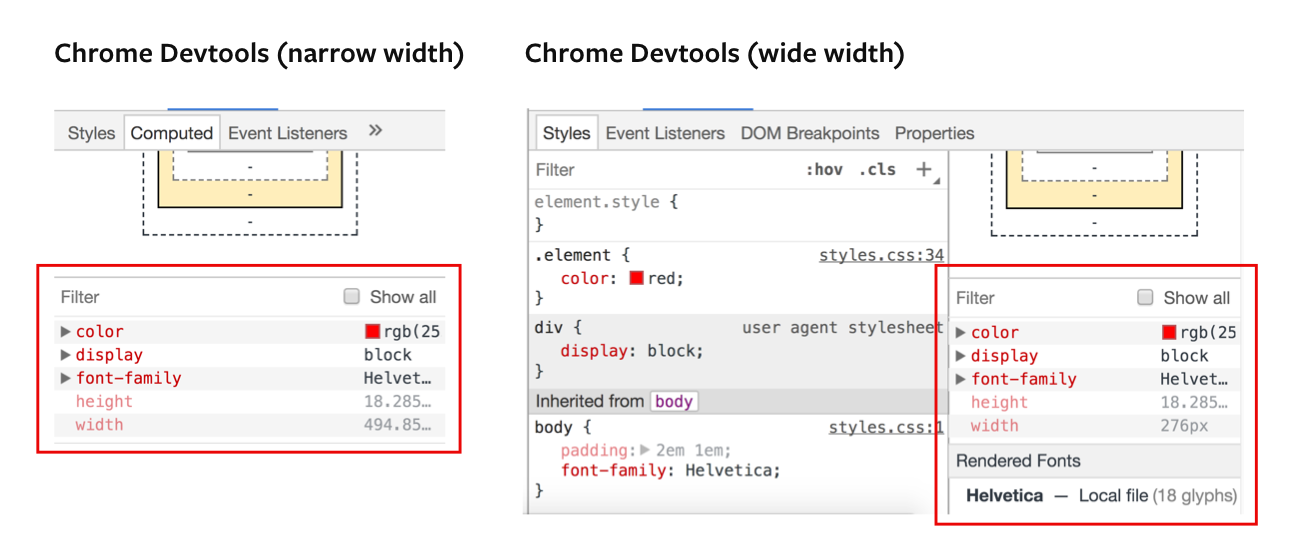The height and width of the screenshot is (557, 1295).
Task: Click the plus icon to add style rule
Action: pos(924,170)
